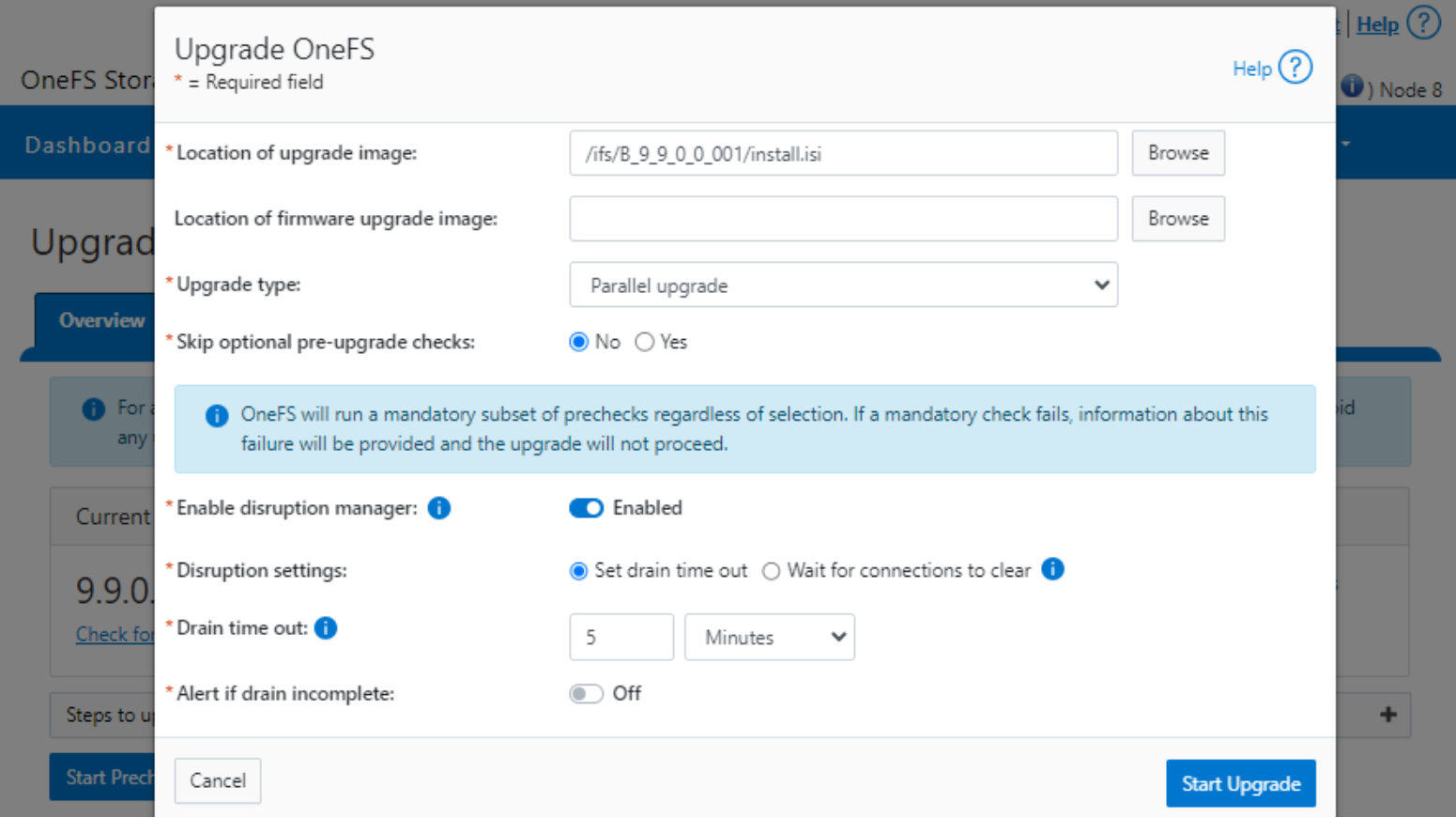Choose Set drain time out option
The image size is (1456, 818).
[x=578, y=571]
